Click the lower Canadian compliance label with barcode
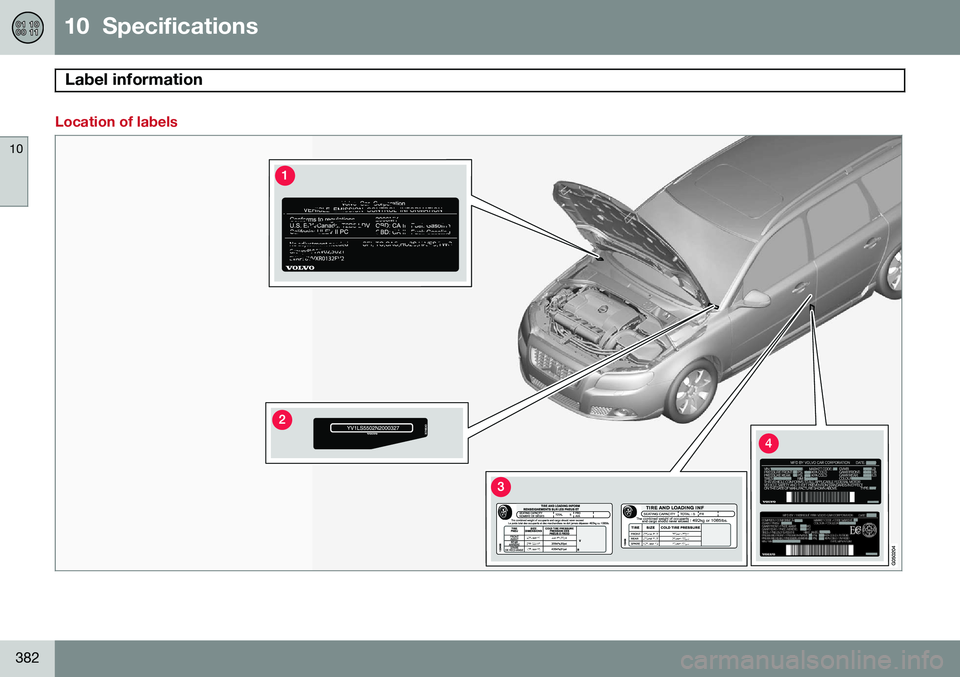960x677 pixels. click(820, 535)
